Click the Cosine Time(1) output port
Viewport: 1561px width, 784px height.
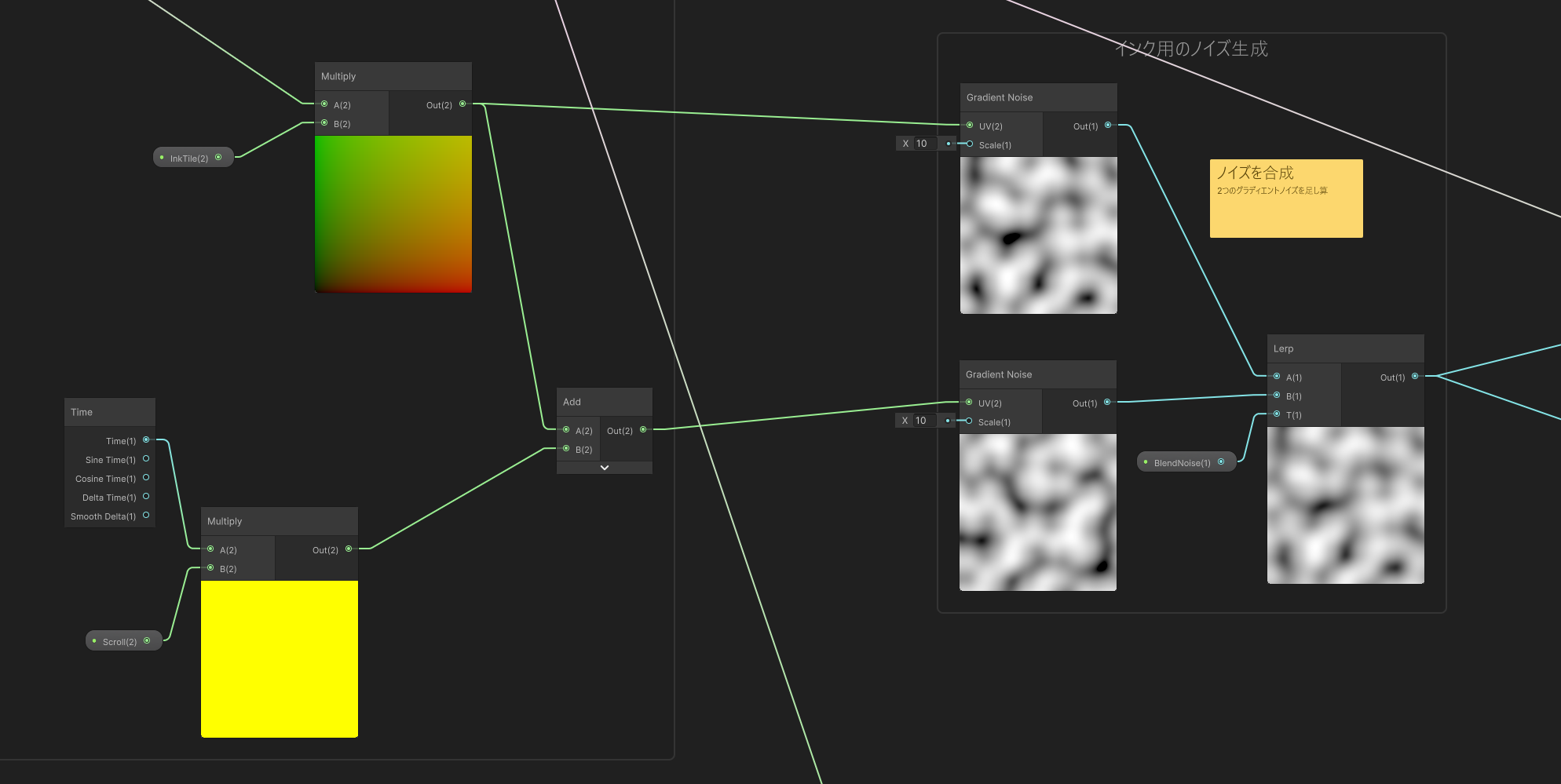(x=146, y=478)
